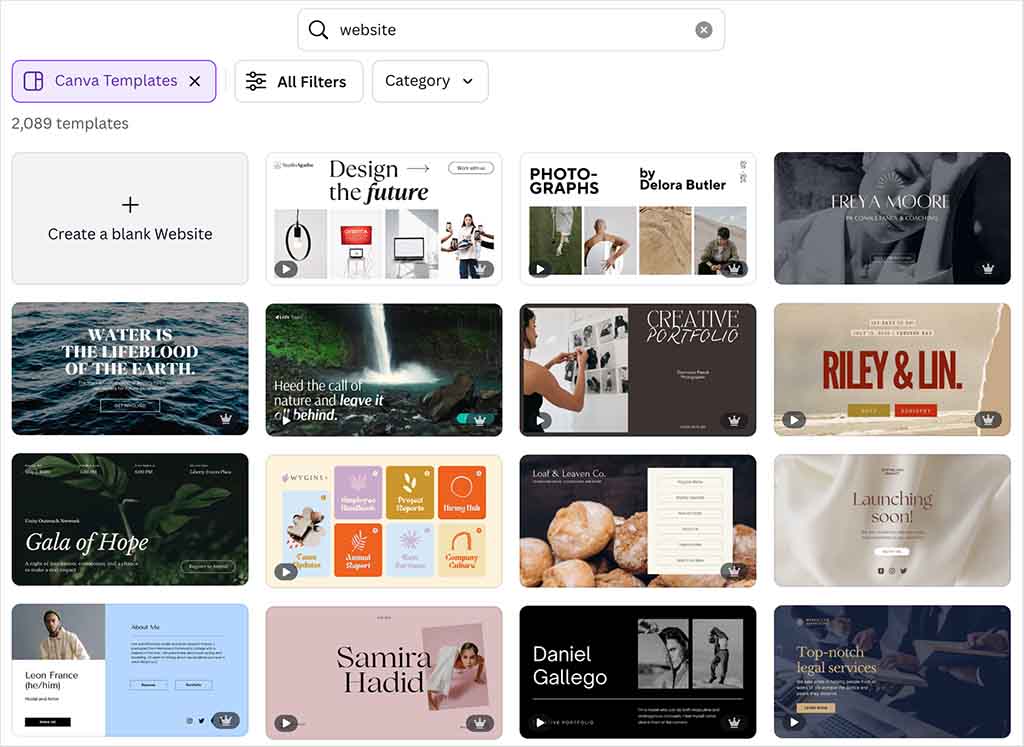Clear the search field text

(704, 30)
